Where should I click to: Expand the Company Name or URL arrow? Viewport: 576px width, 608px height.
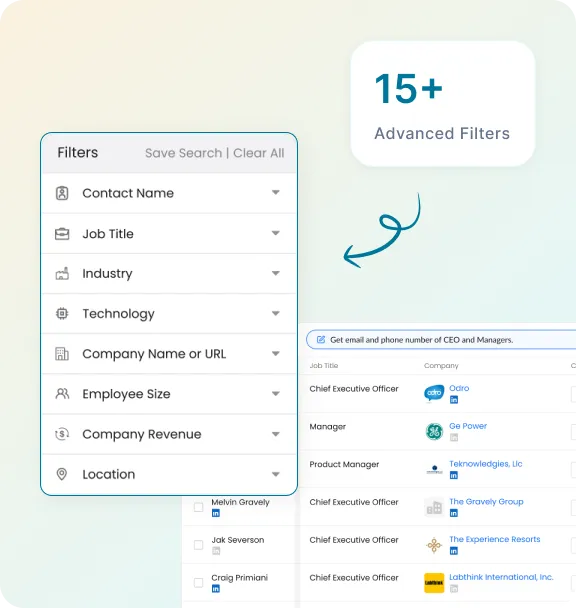coord(275,354)
